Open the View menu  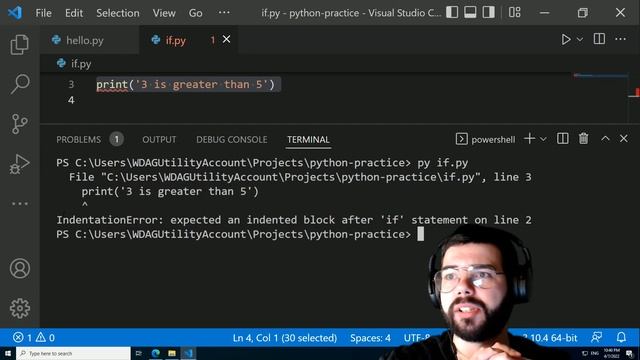(x=164, y=13)
